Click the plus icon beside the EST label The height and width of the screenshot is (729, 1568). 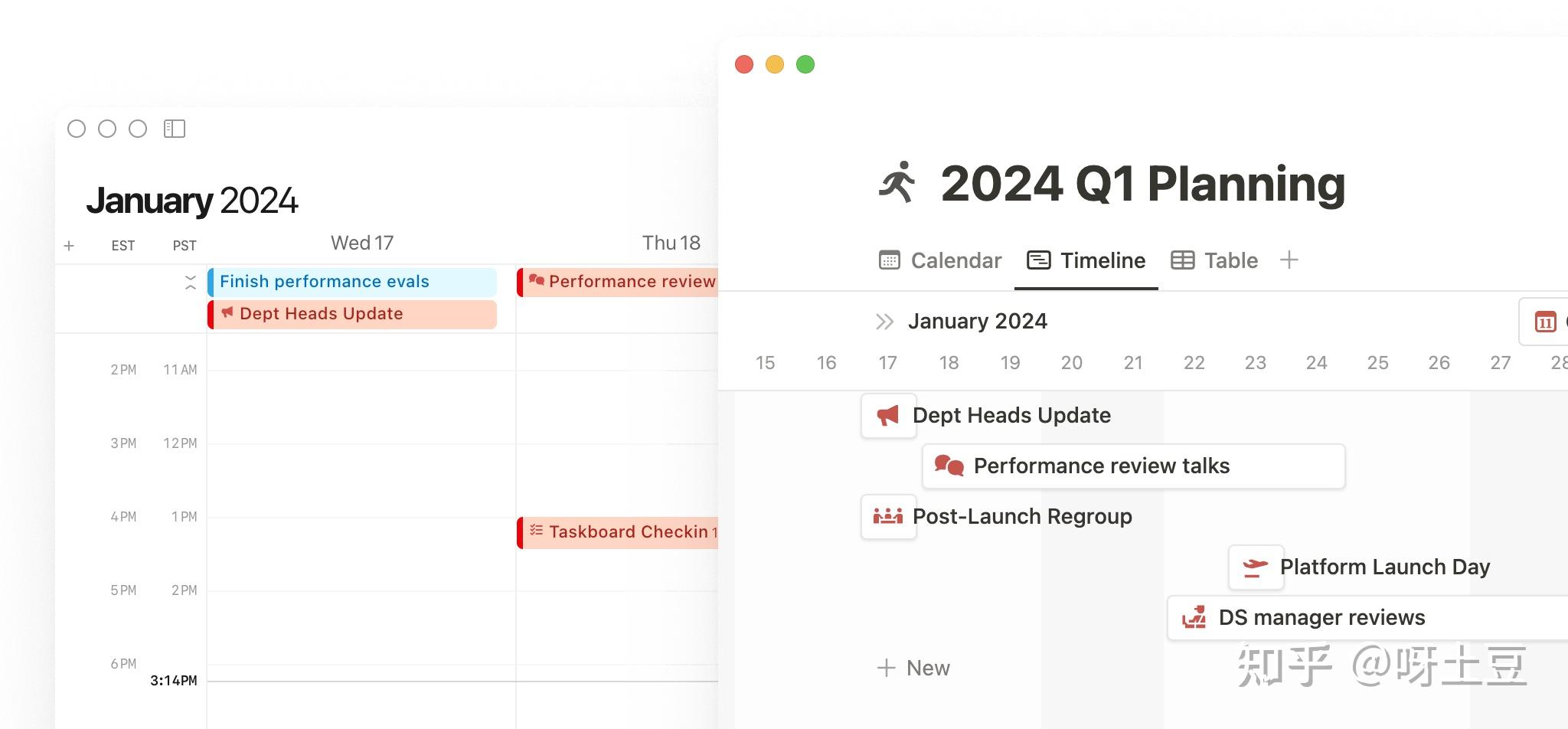69,246
